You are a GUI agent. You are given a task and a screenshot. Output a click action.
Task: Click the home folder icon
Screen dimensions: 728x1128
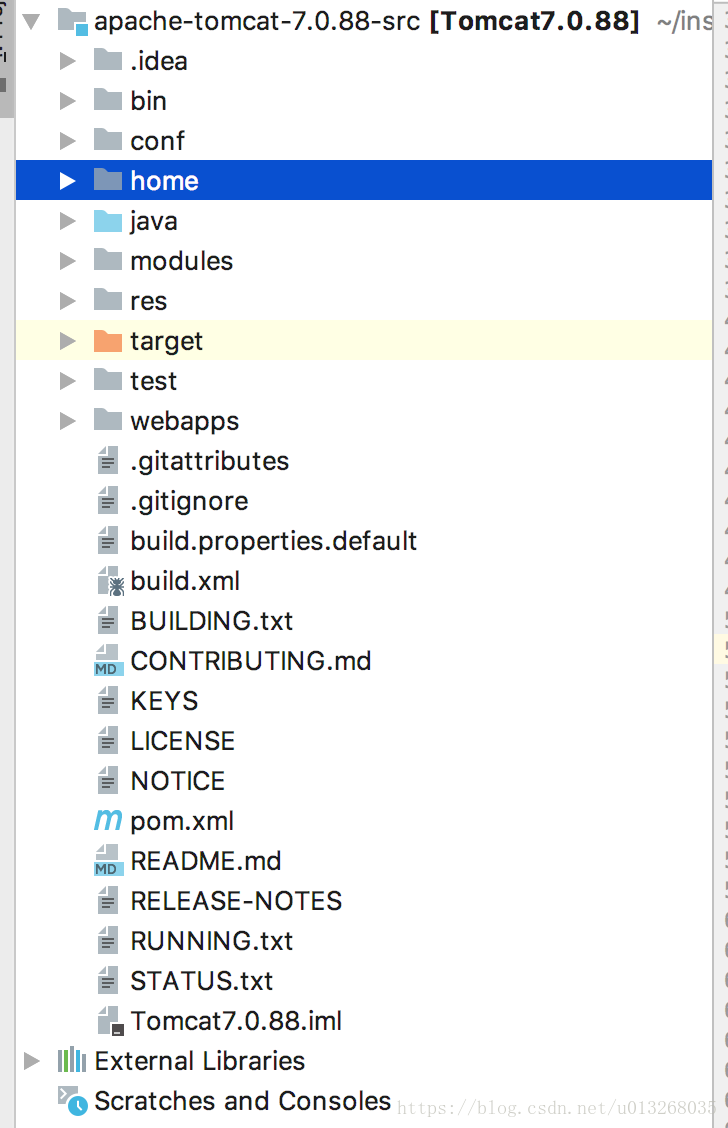click(x=108, y=180)
